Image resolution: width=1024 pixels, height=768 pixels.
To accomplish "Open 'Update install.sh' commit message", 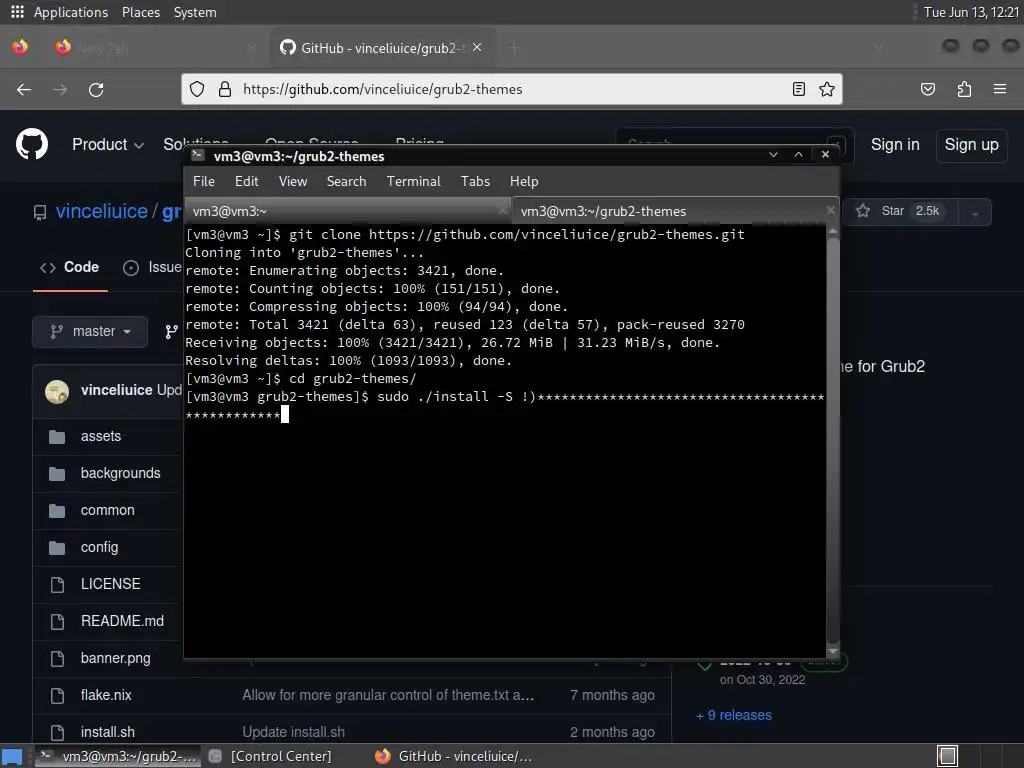I will [294, 732].
